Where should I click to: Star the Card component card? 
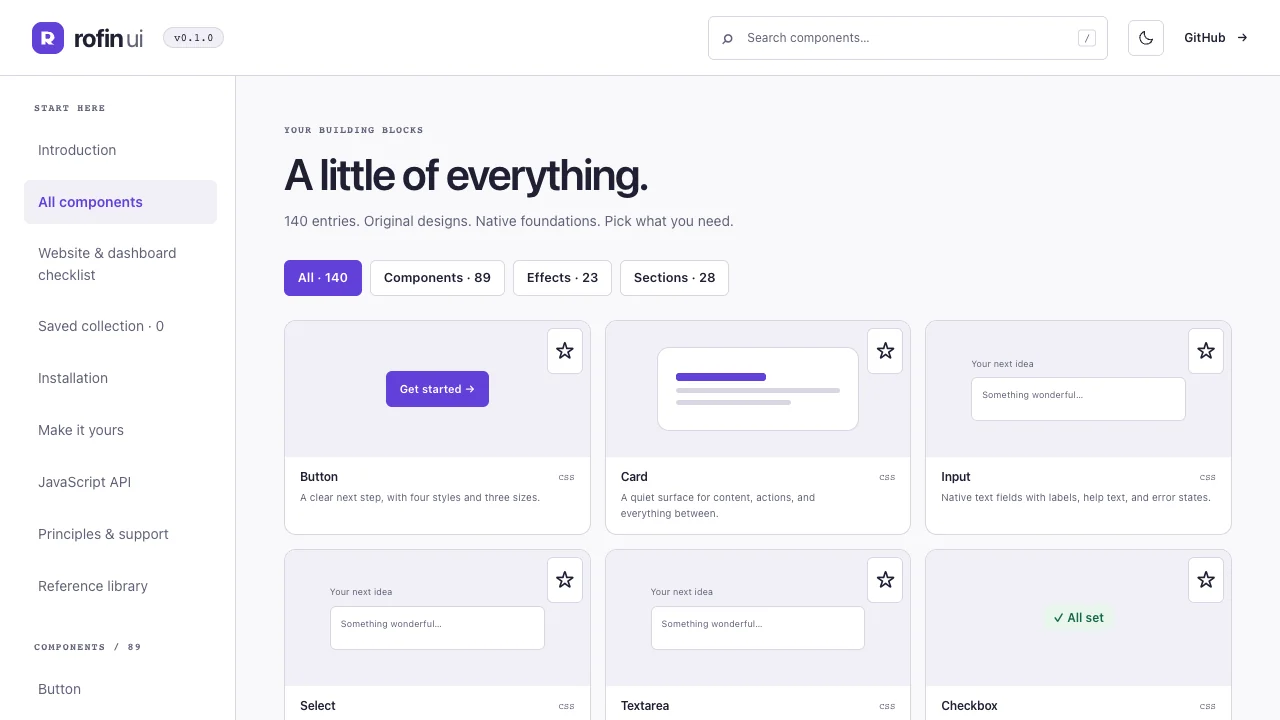885,351
